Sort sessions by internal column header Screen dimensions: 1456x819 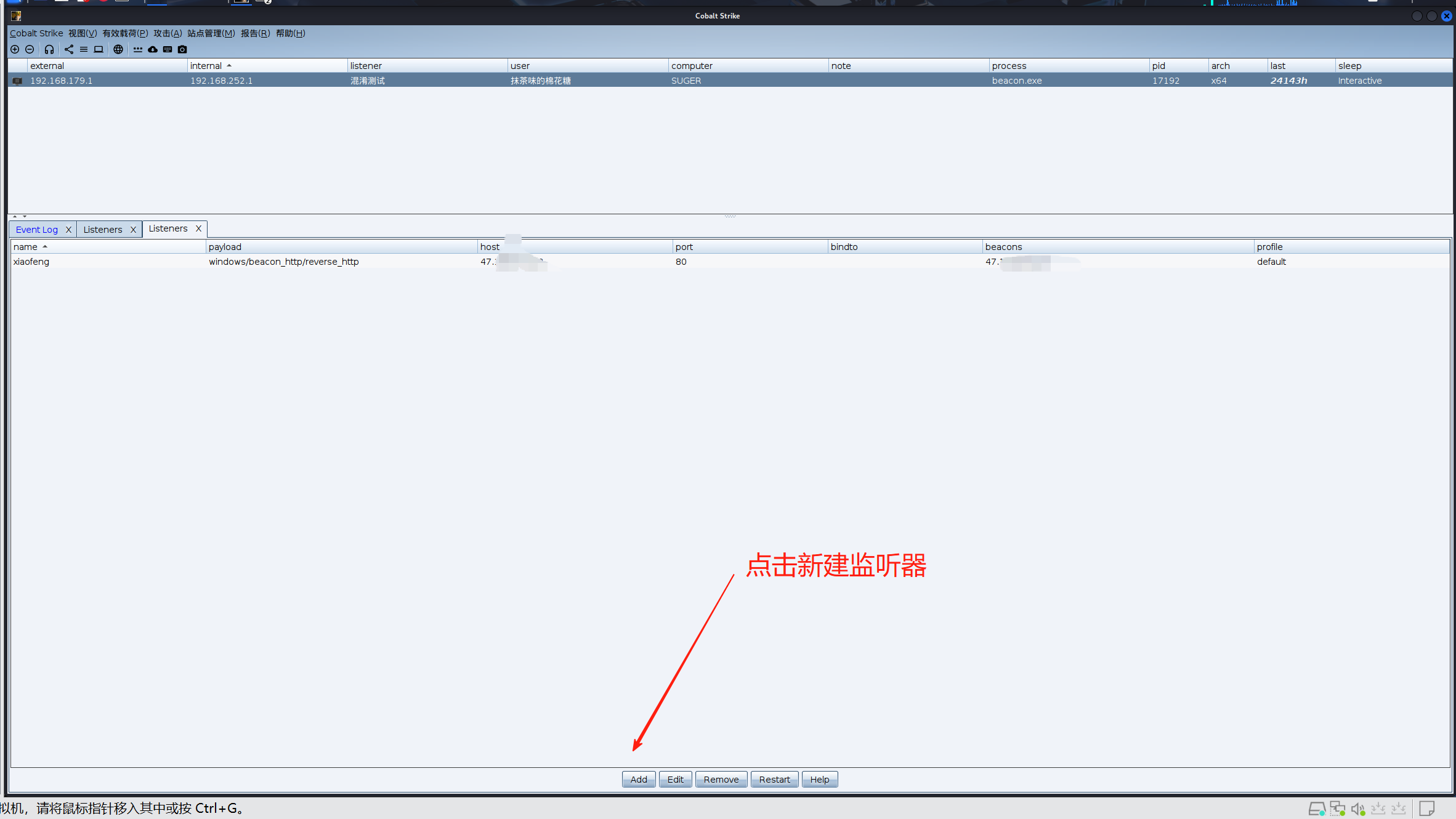[x=267, y=66]
